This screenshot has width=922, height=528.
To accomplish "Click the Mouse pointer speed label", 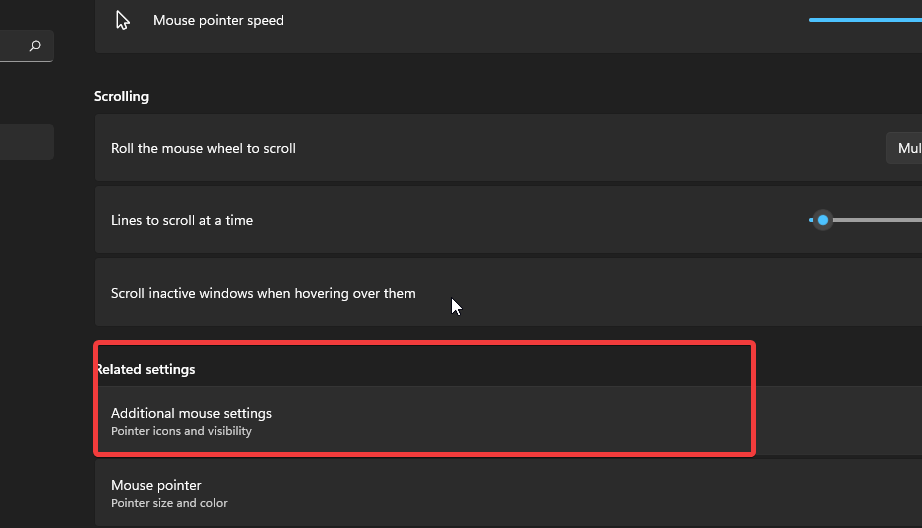I will [218, 20].
